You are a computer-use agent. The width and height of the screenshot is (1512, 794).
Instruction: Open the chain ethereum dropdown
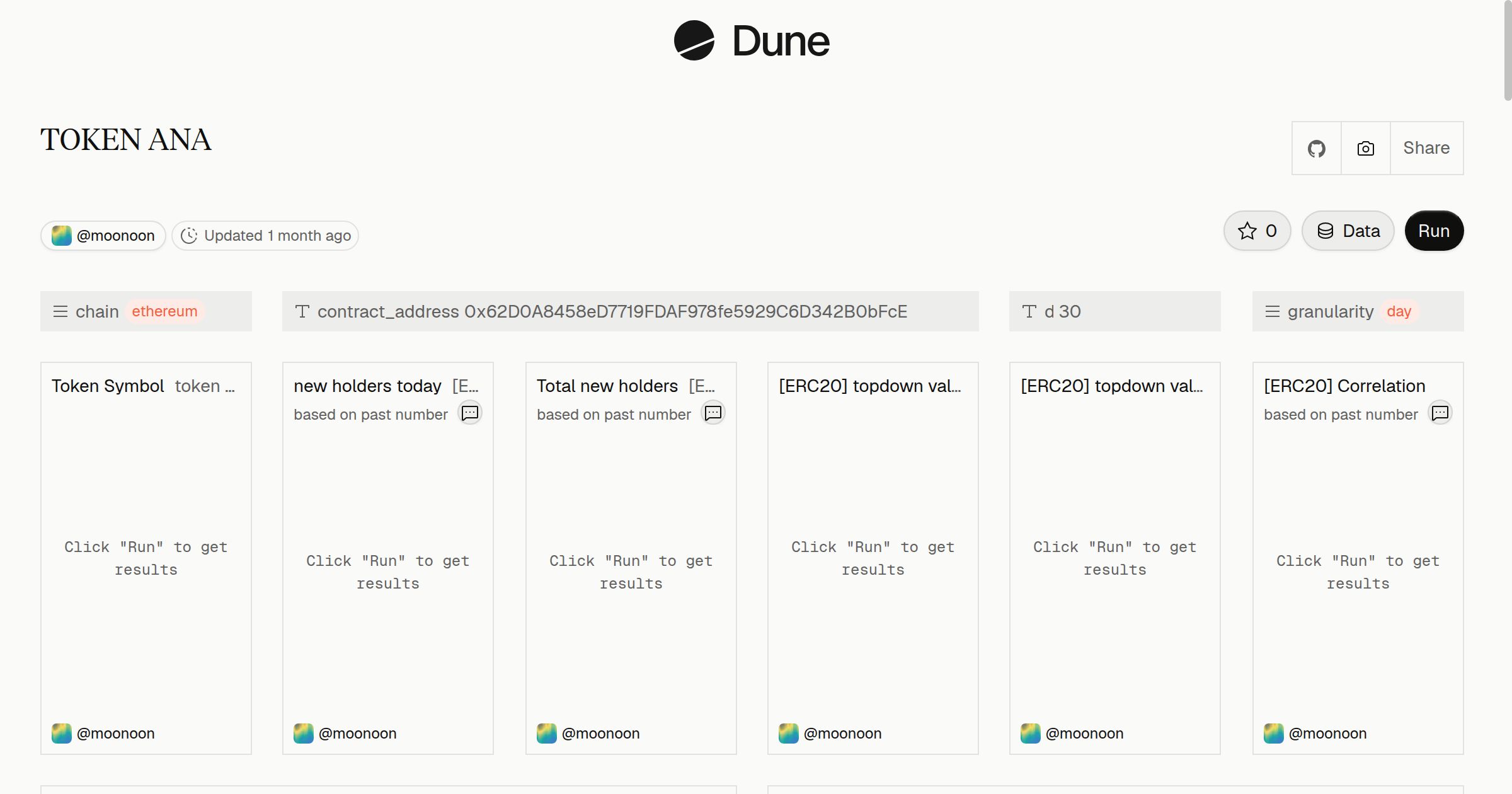[146, 311]
